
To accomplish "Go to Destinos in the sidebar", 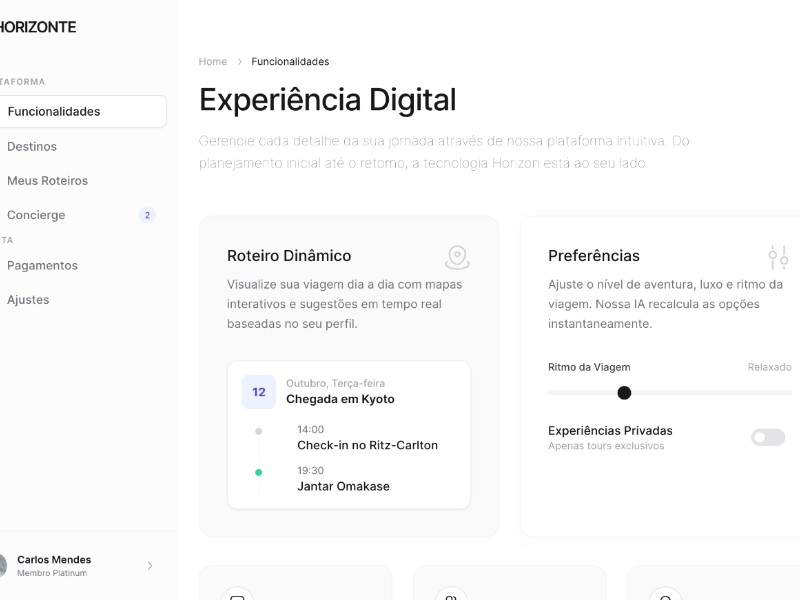I will coord(32,147).
